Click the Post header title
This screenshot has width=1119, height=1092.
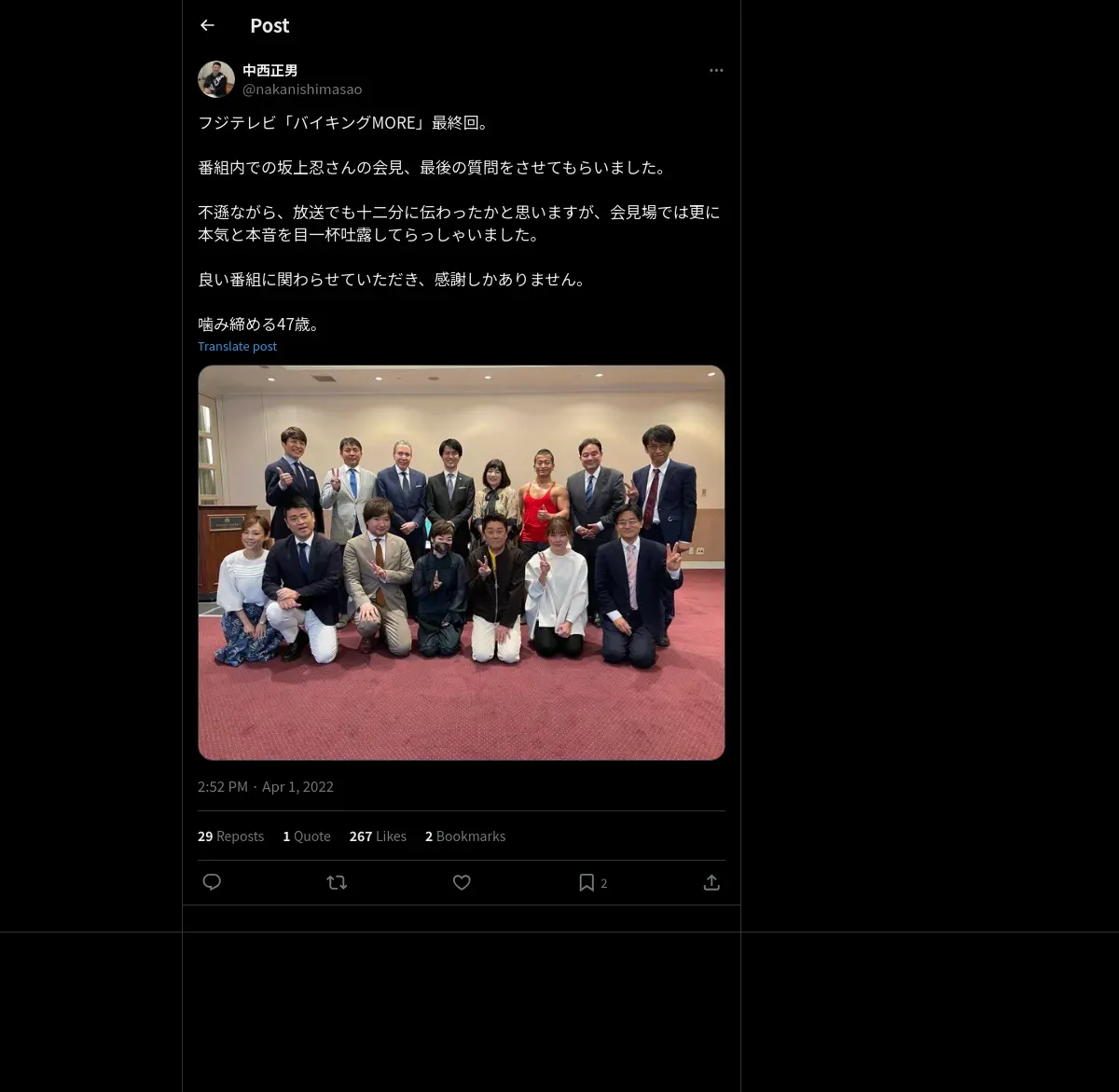tap(269, 25)
